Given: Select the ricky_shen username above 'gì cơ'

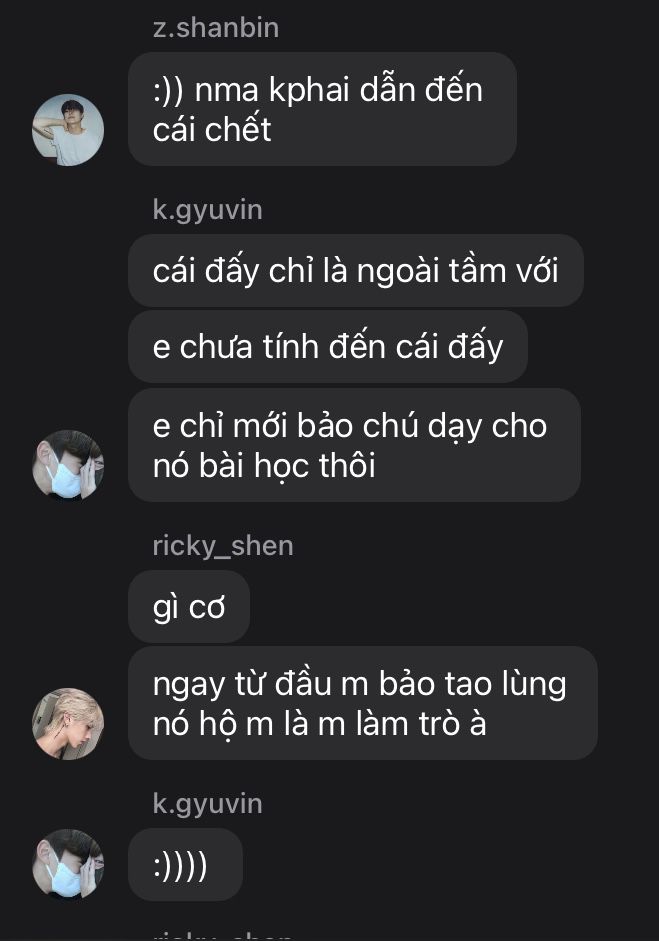Looking at the screenshot, I should pyautogui.click(x=223, y=546).
